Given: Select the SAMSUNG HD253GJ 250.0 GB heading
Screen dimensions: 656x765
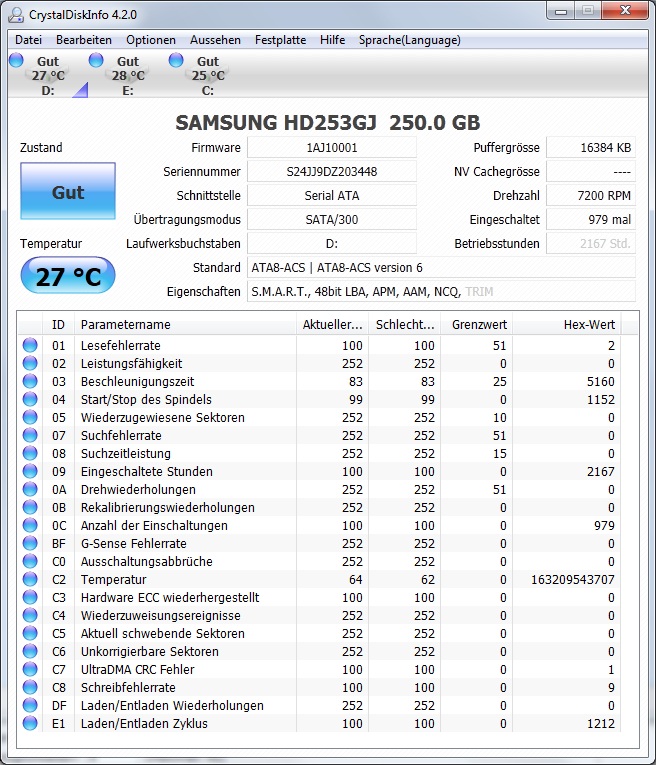Looking at the screenshot, I should point(328,122).
